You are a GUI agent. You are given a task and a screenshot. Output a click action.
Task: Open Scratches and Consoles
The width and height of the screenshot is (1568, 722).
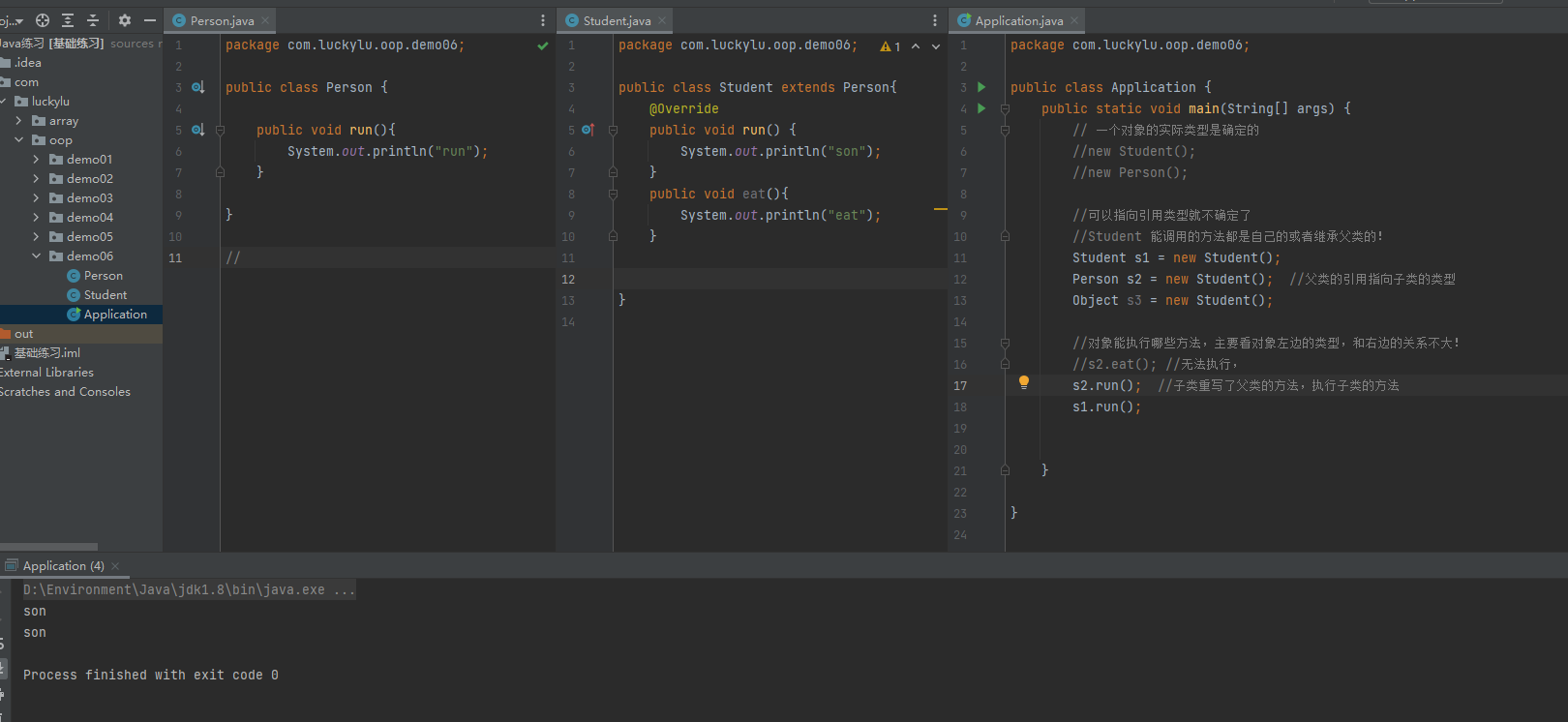pos(65,392)
